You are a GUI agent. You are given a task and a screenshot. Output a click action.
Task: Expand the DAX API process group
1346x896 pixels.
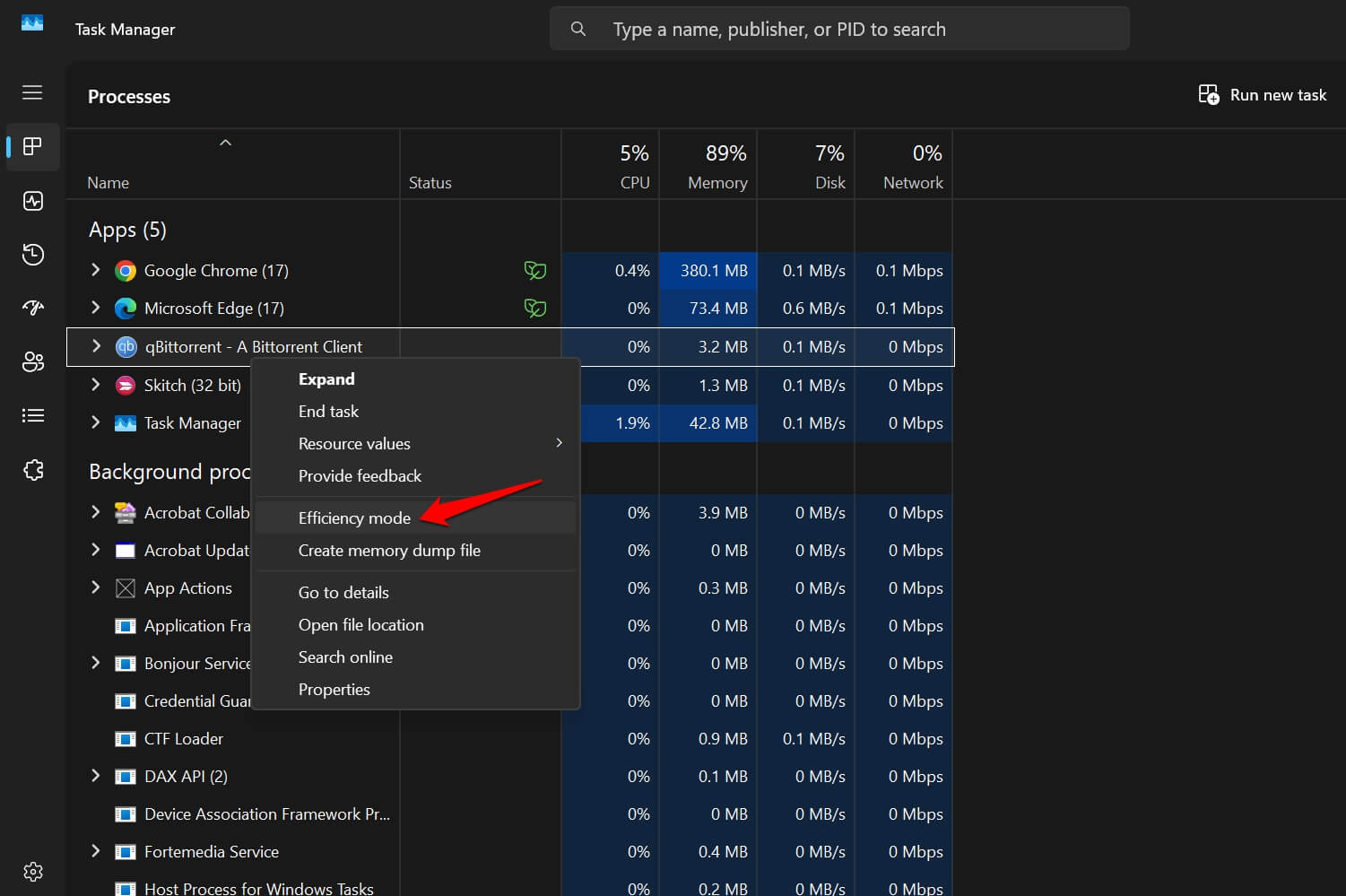(95, 775)
